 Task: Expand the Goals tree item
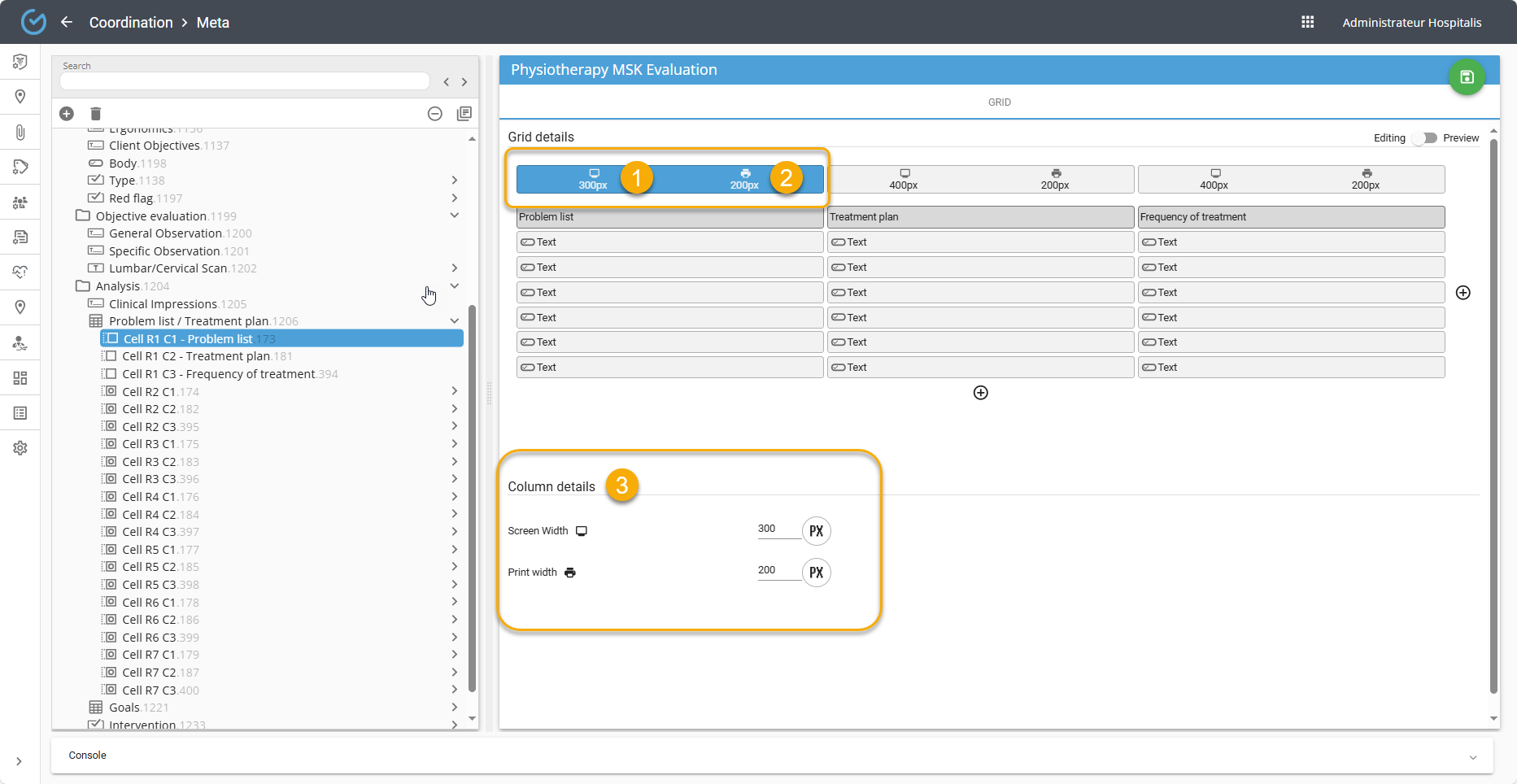pos(455,708)
